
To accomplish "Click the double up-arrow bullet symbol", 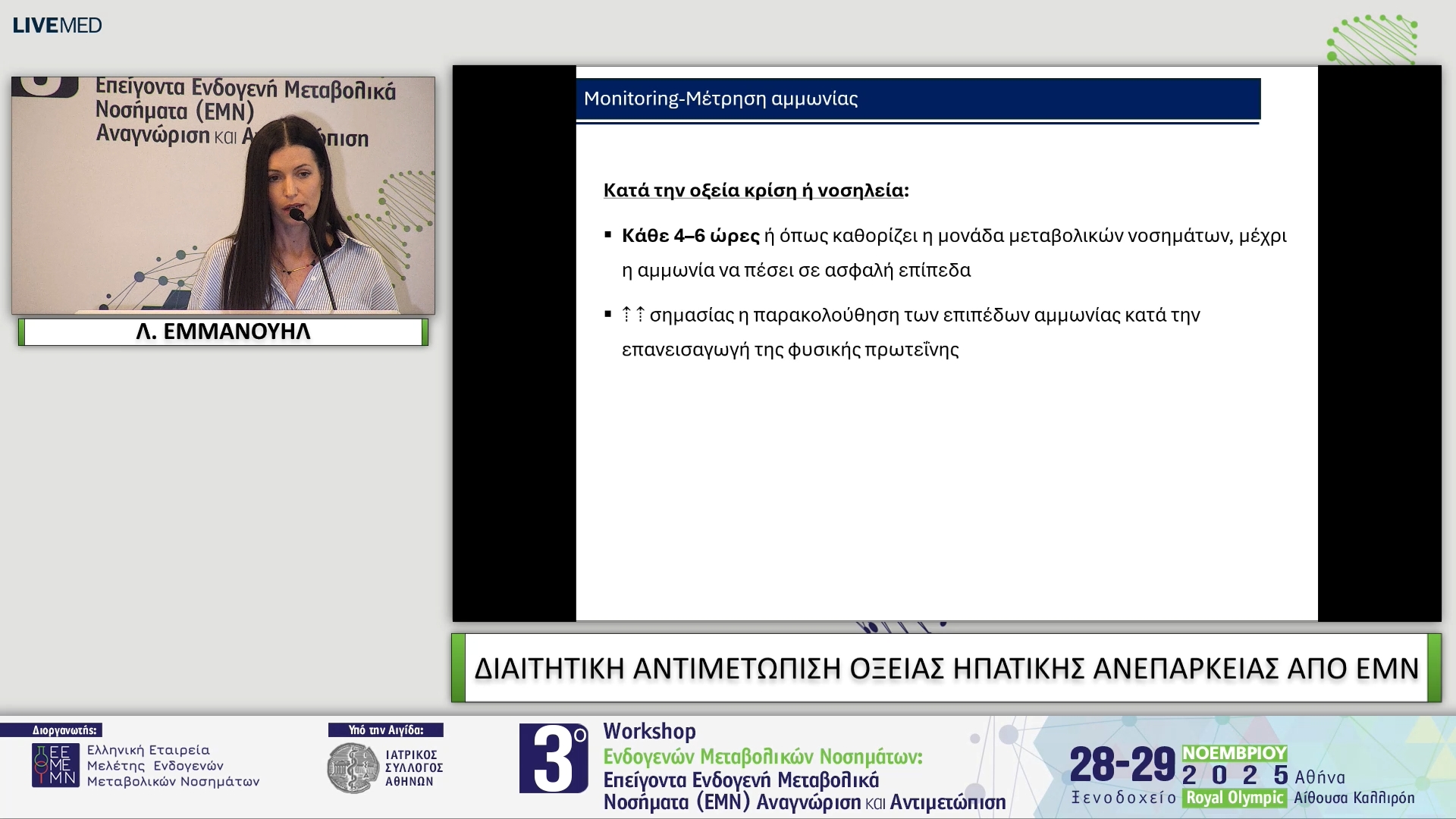I will click(x=633, y=314).
